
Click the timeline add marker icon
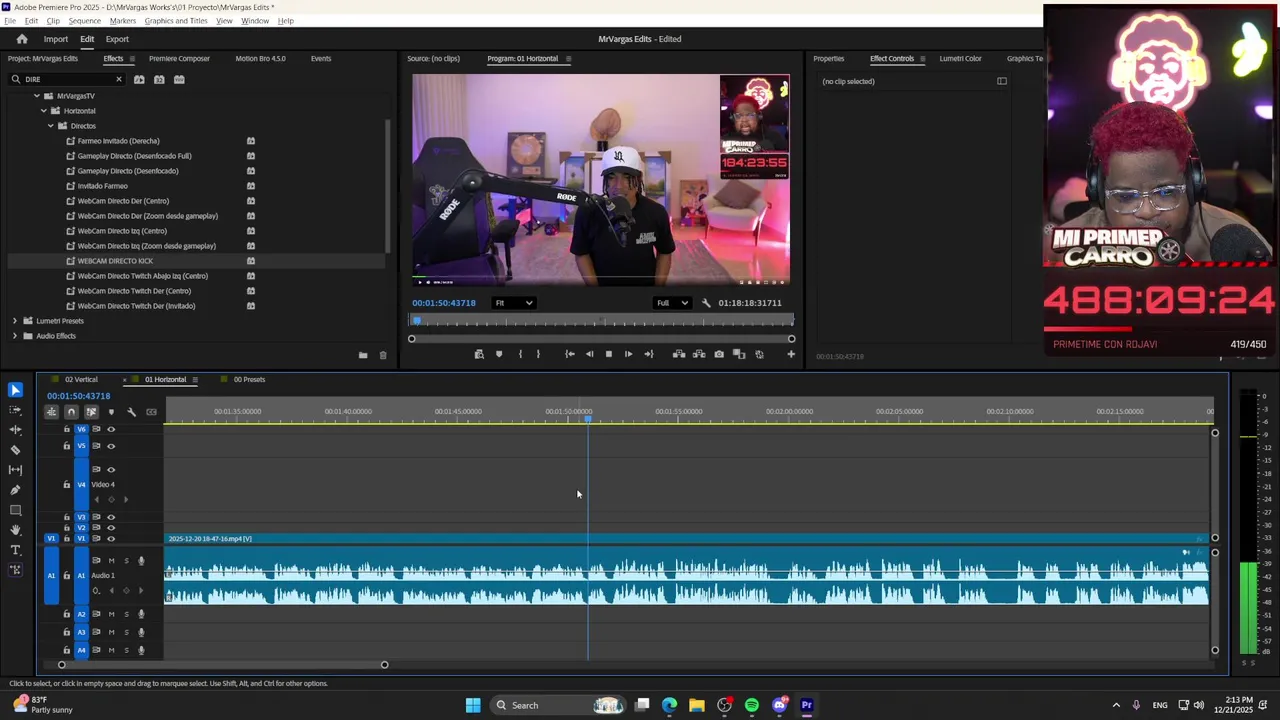click(x=111, y=412)
